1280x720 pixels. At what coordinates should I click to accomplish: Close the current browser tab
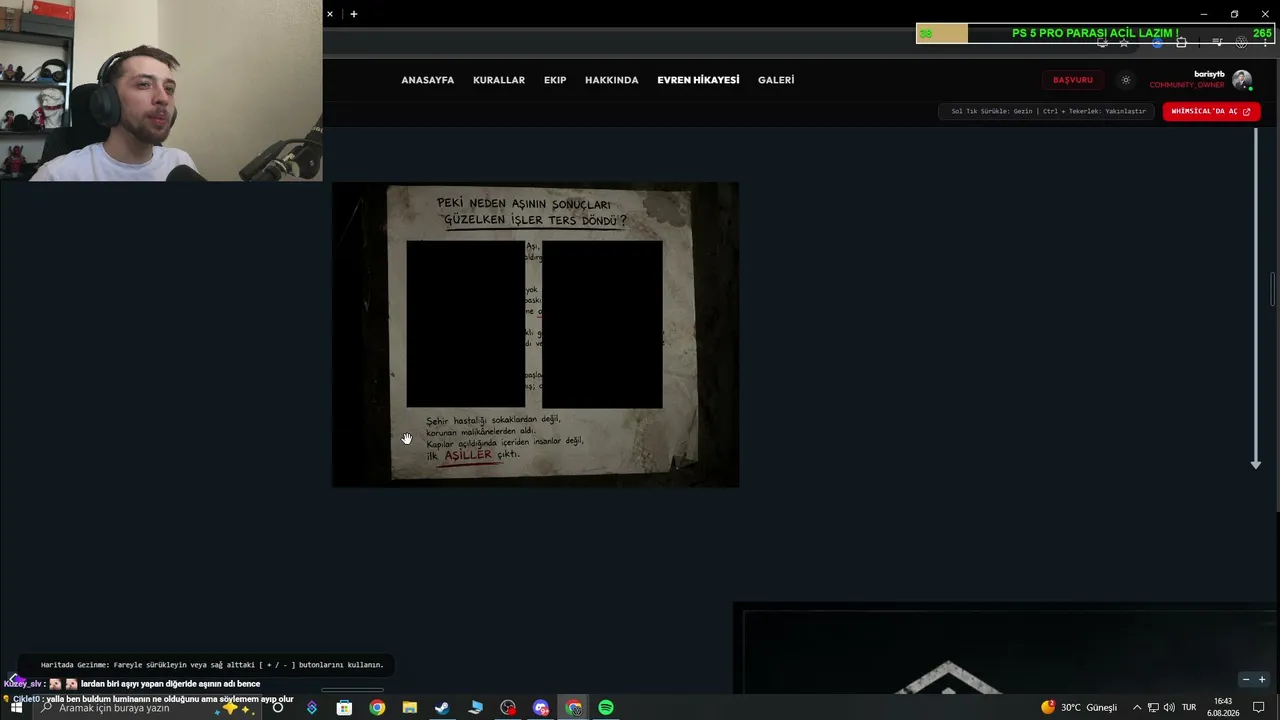coord(330,14)
